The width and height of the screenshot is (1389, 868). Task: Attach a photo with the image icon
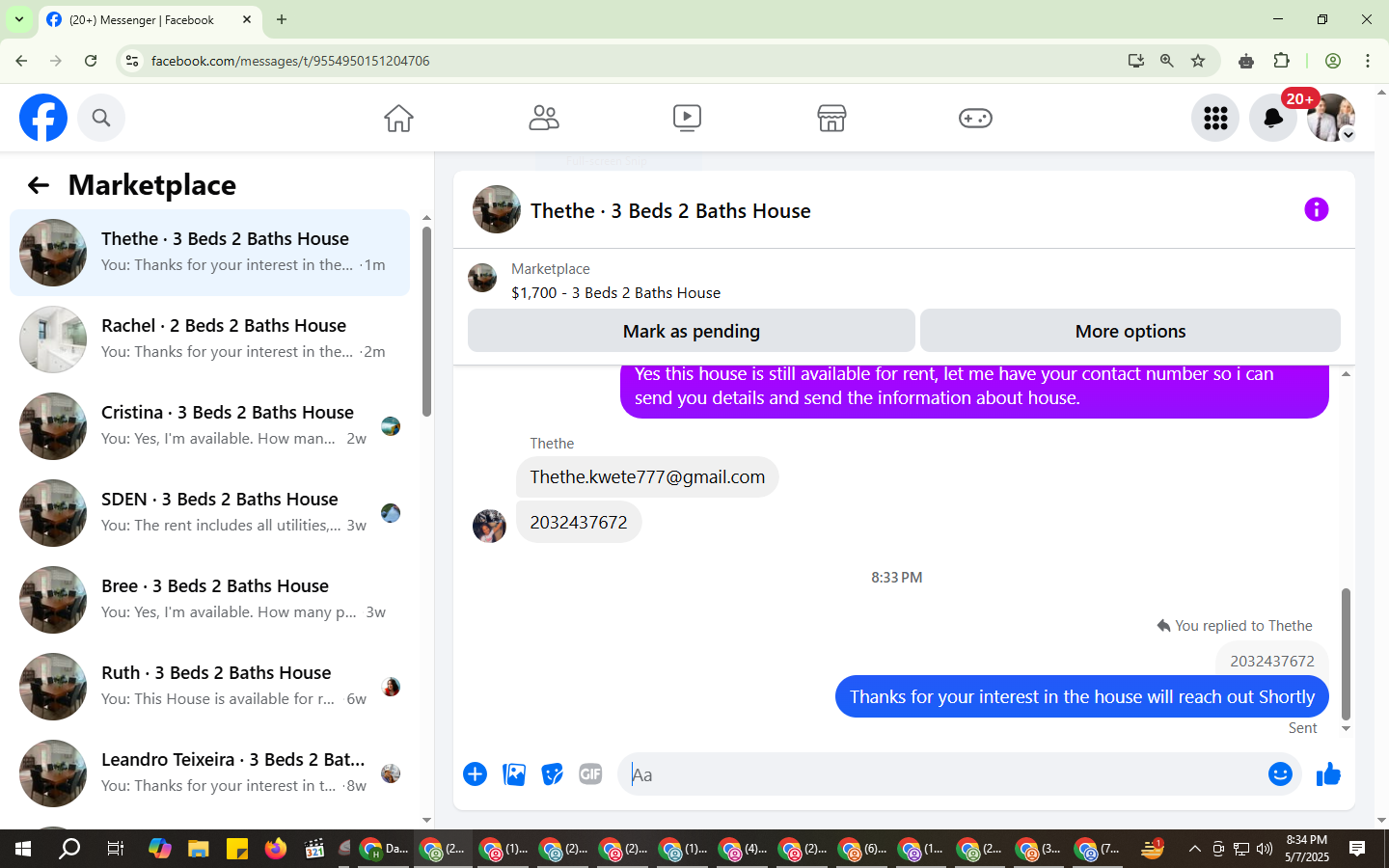514,773
